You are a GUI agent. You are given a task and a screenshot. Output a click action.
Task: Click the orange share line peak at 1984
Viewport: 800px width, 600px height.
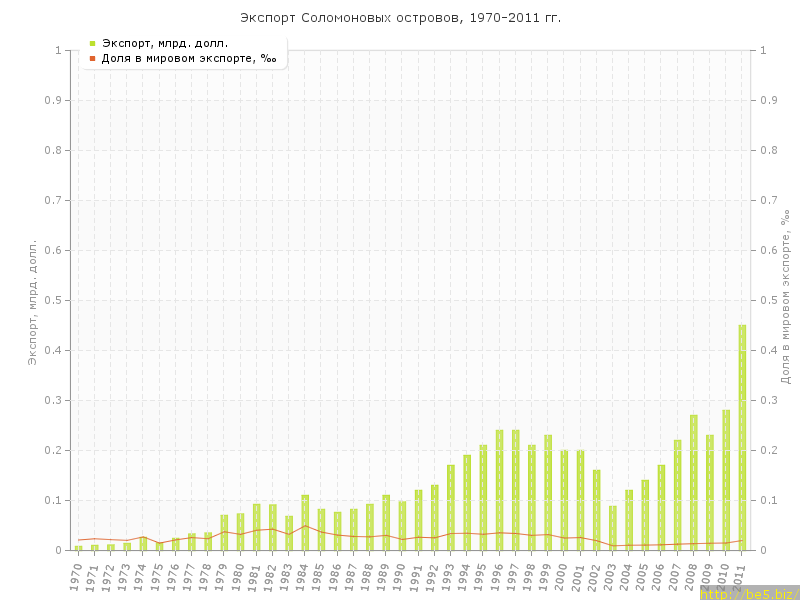305,526
